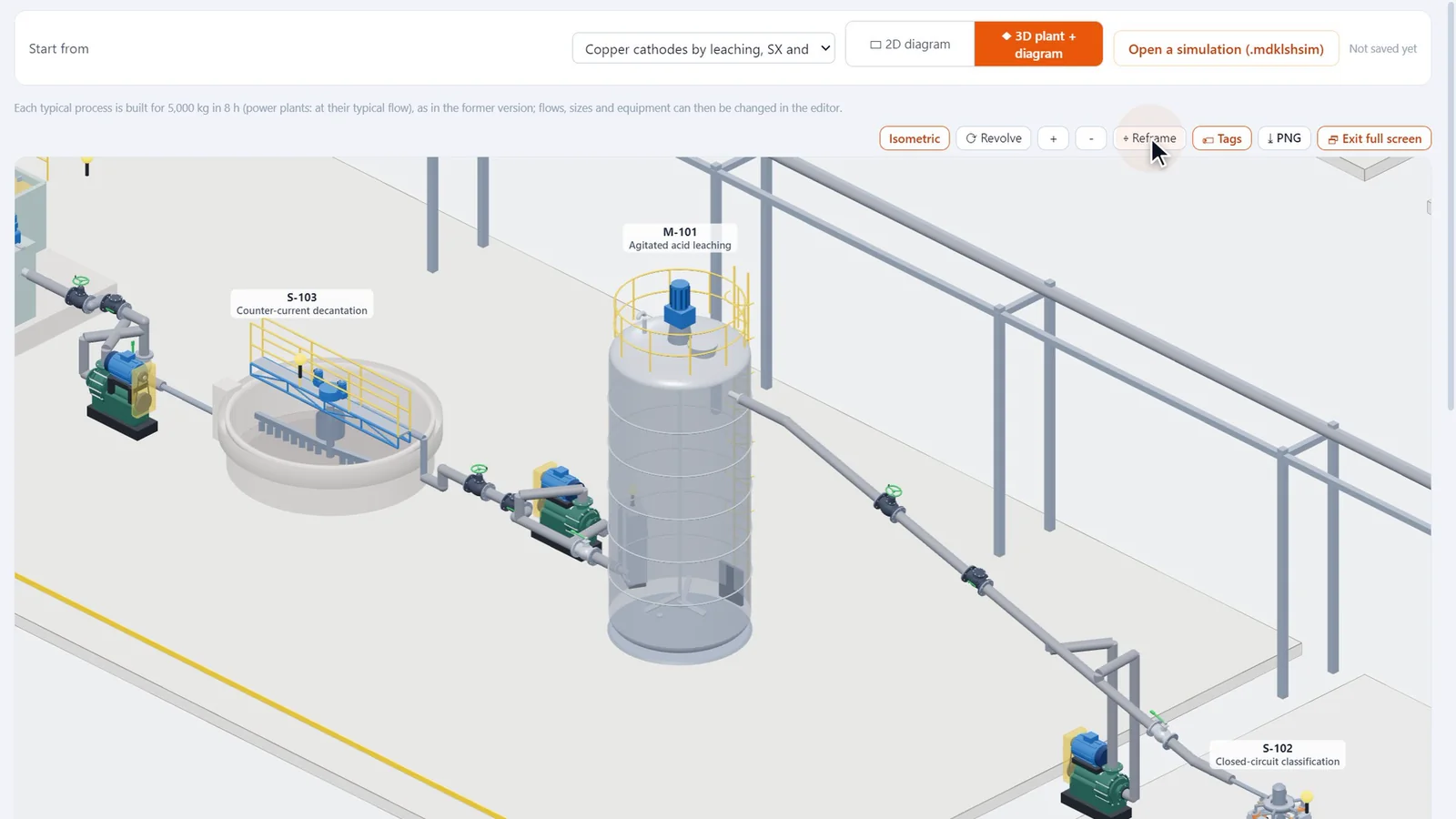
Task: Select the 3D plant + diagram tab
Action: pos(1038,45)
